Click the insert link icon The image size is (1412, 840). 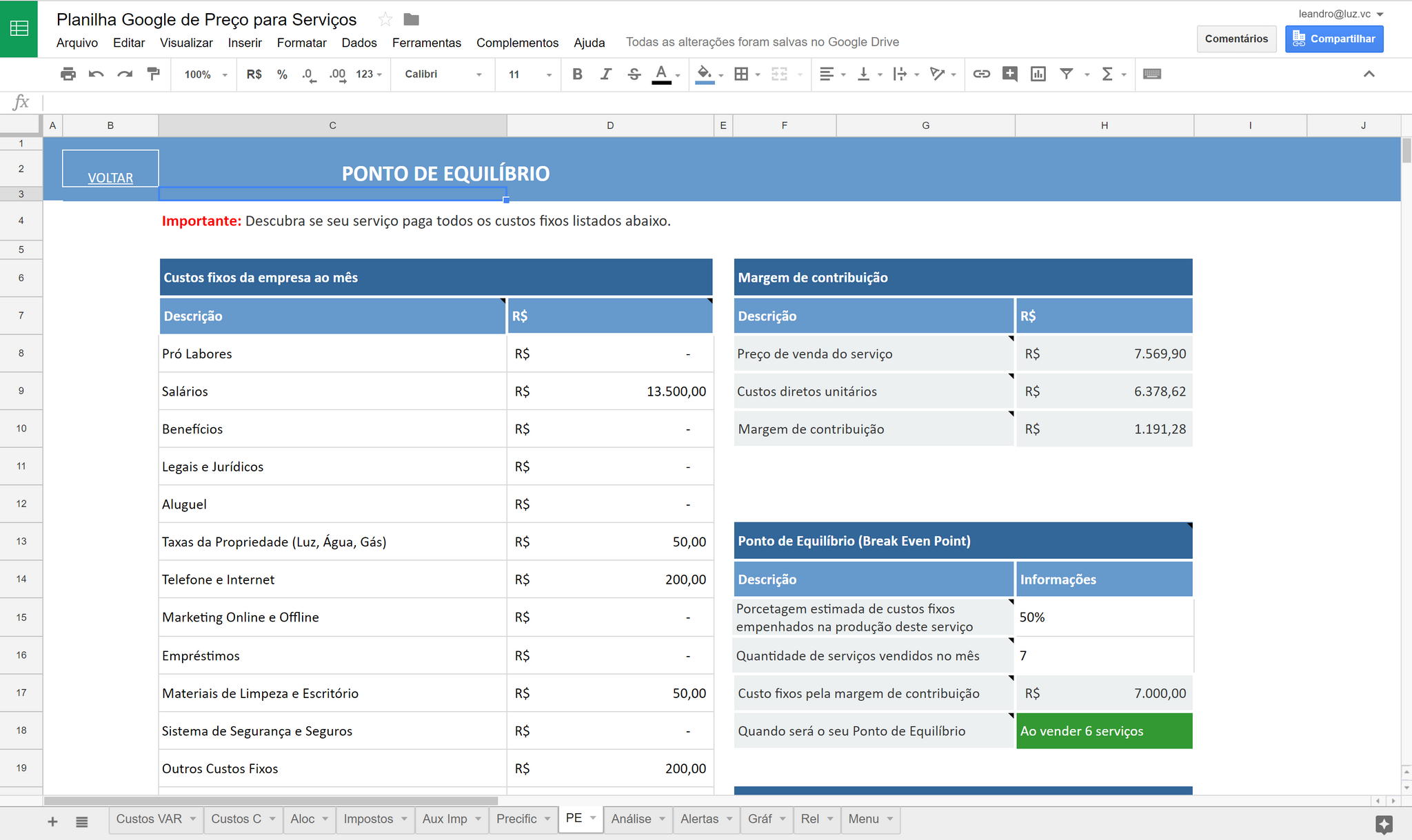point(981,74)
